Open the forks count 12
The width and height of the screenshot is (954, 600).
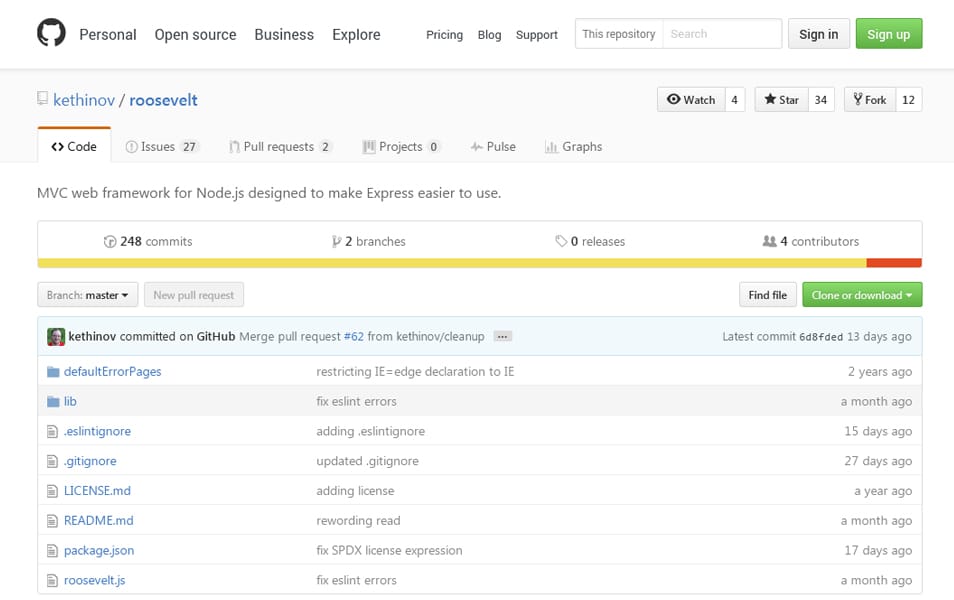point(908,100)
